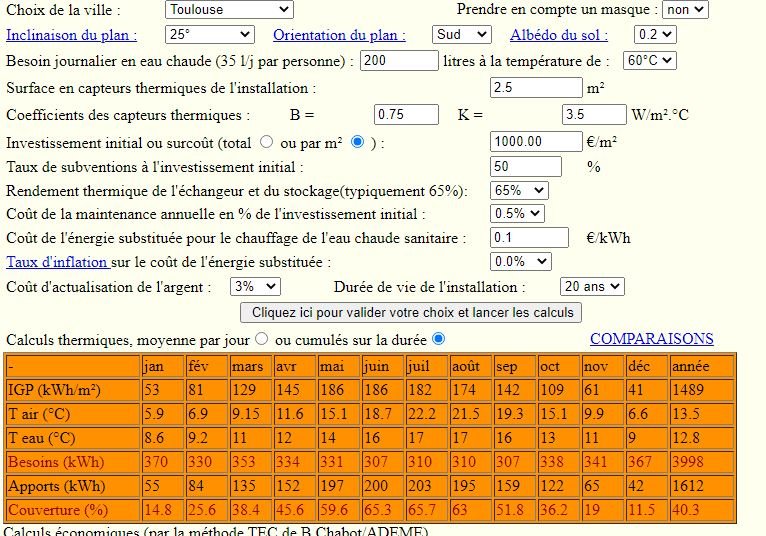The width and height of the screenshot is (766, 536).
Task: Click the annual T eau value 12.8
Action: tap(702, 438)
